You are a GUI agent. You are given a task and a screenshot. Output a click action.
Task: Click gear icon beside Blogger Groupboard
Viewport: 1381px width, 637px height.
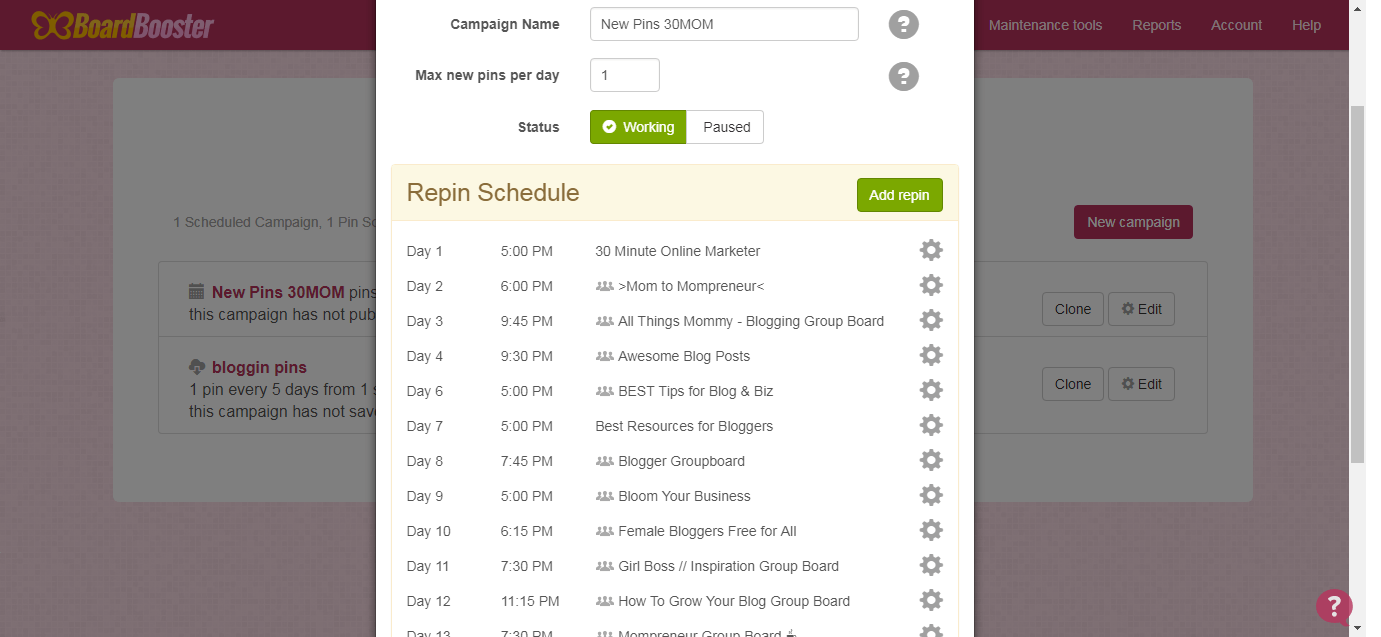[931, 460]
